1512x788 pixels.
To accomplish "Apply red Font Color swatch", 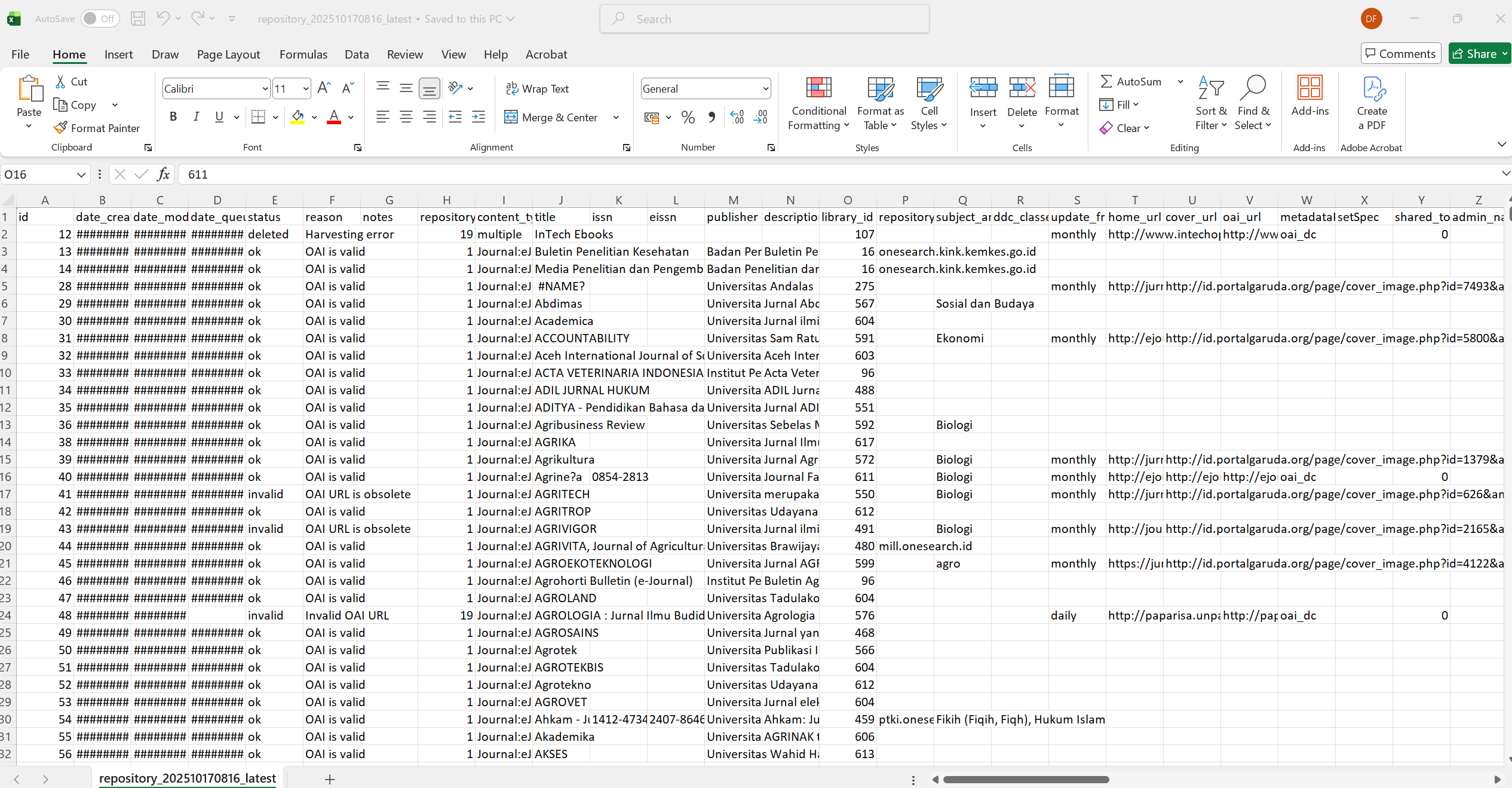I will coord(334,117).
